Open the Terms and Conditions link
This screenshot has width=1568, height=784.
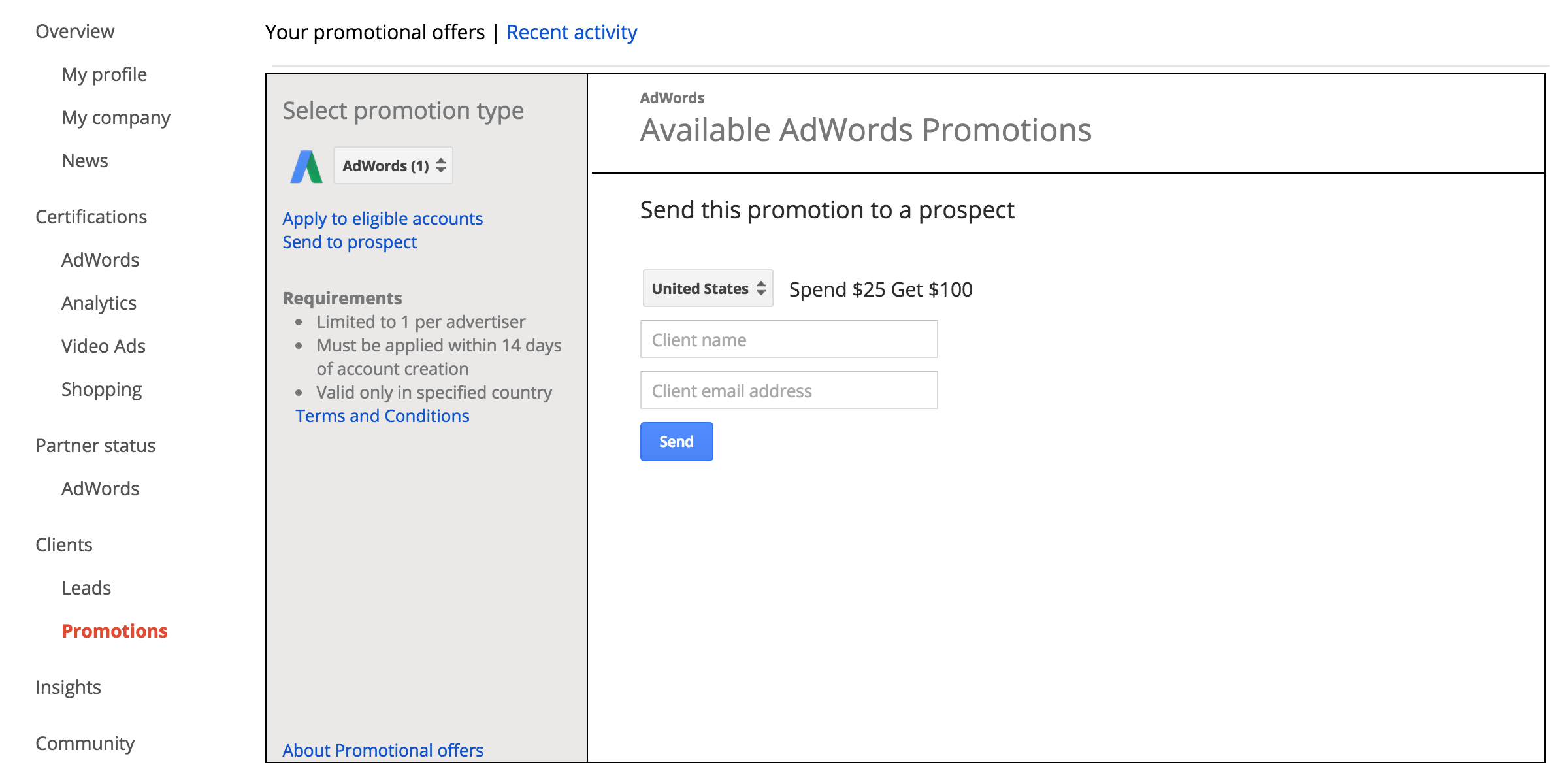pos(382,416)
